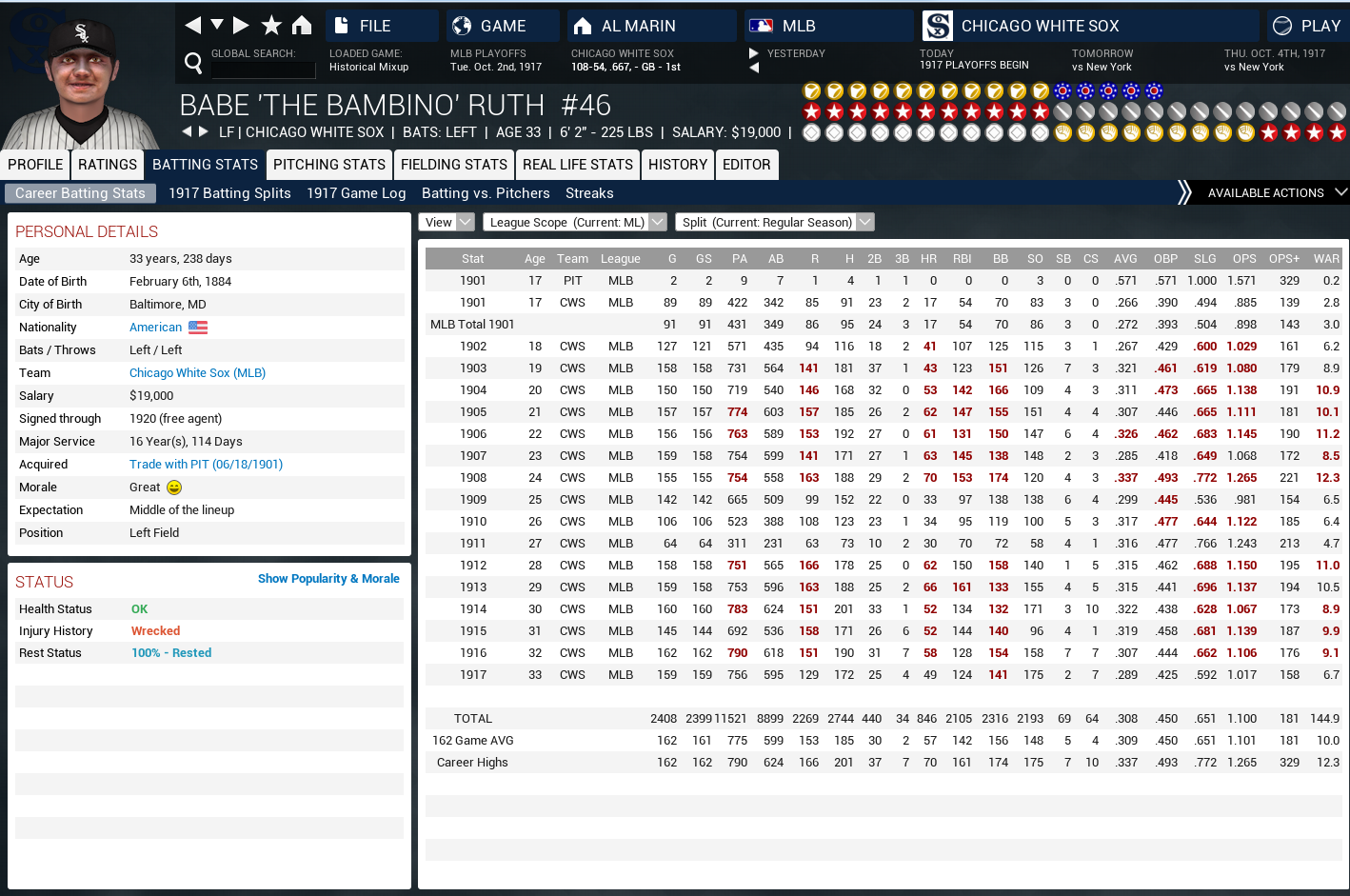Open the Split dropdown

tap(775, 222)
